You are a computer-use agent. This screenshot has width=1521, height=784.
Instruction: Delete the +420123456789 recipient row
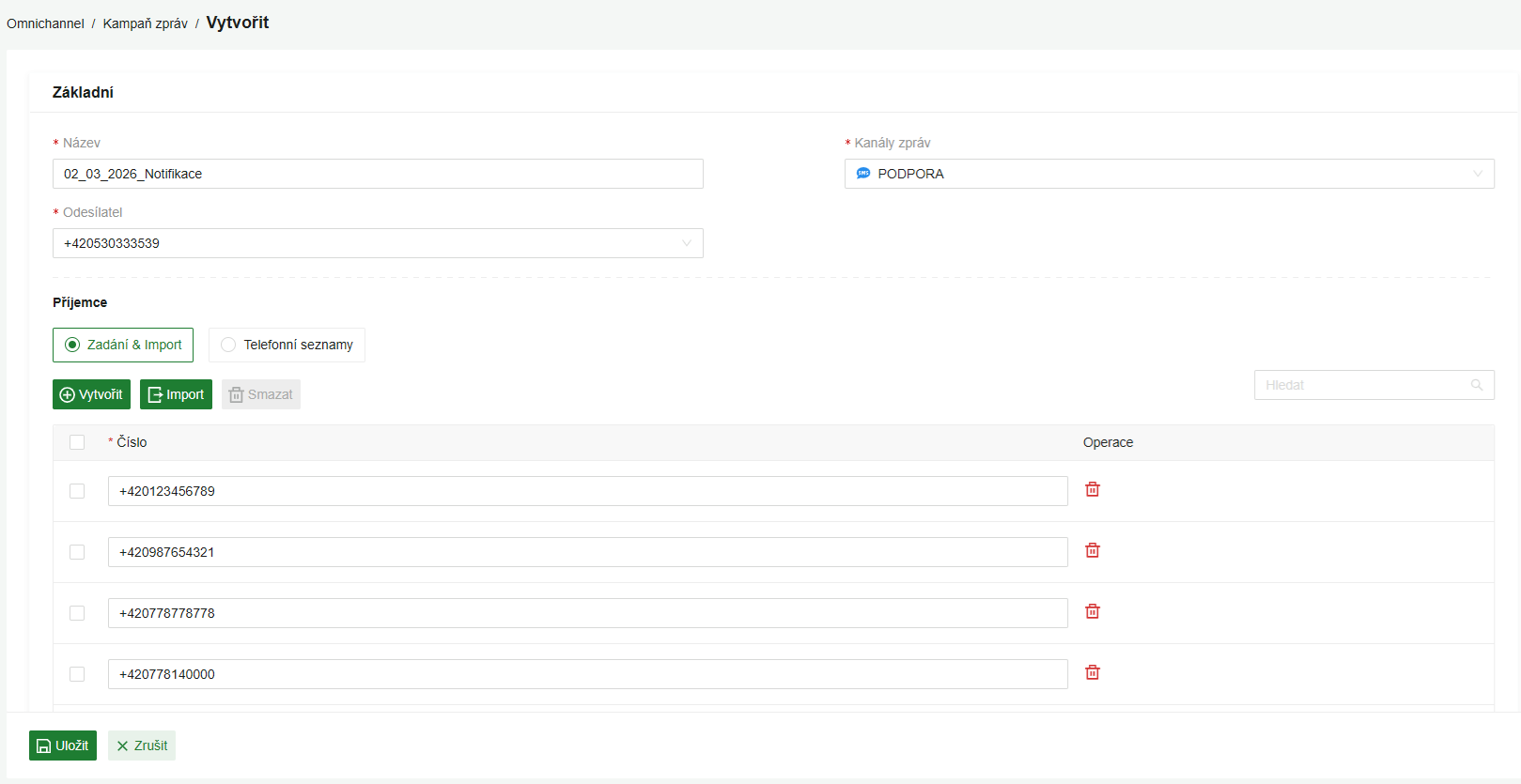[x=1092, y=489]
